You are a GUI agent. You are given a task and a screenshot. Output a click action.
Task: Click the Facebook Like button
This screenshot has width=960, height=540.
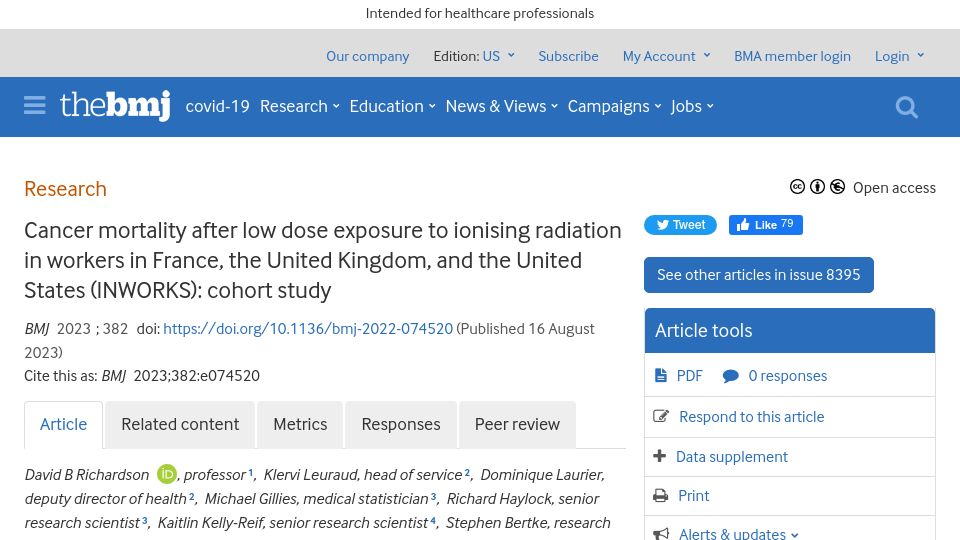[x=765, y=225]
